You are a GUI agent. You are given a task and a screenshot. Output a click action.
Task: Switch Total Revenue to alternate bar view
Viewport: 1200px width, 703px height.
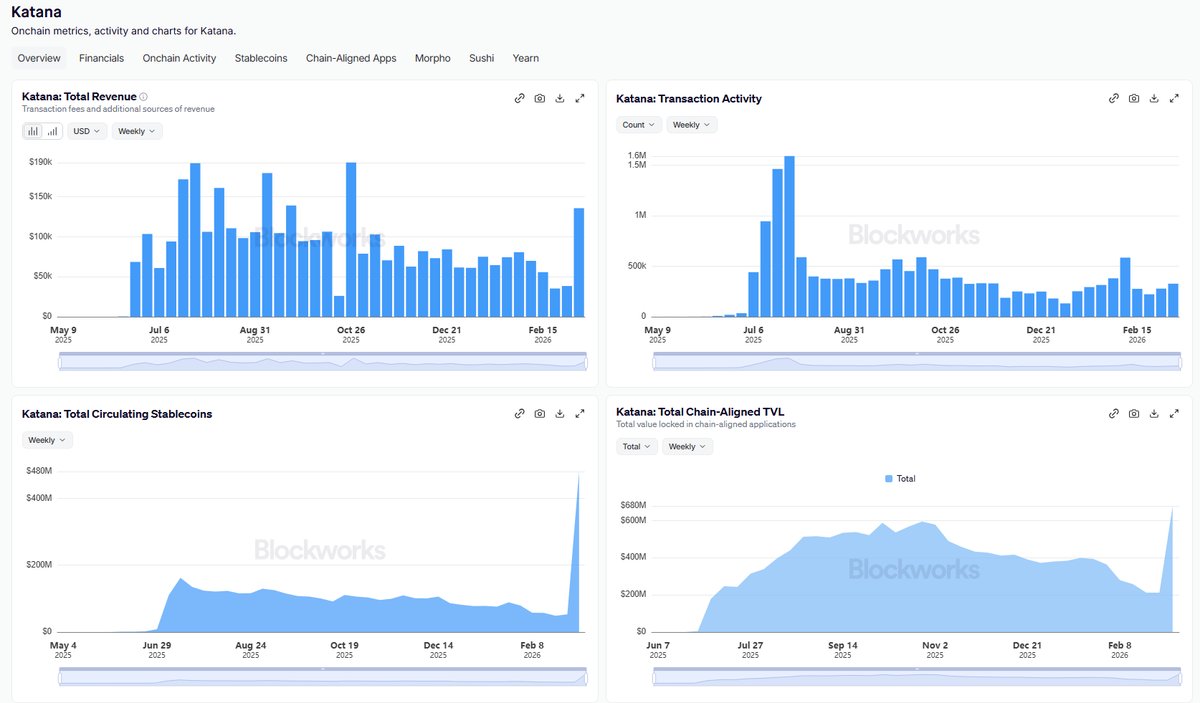pyautogui.click(x=52, y=131)
